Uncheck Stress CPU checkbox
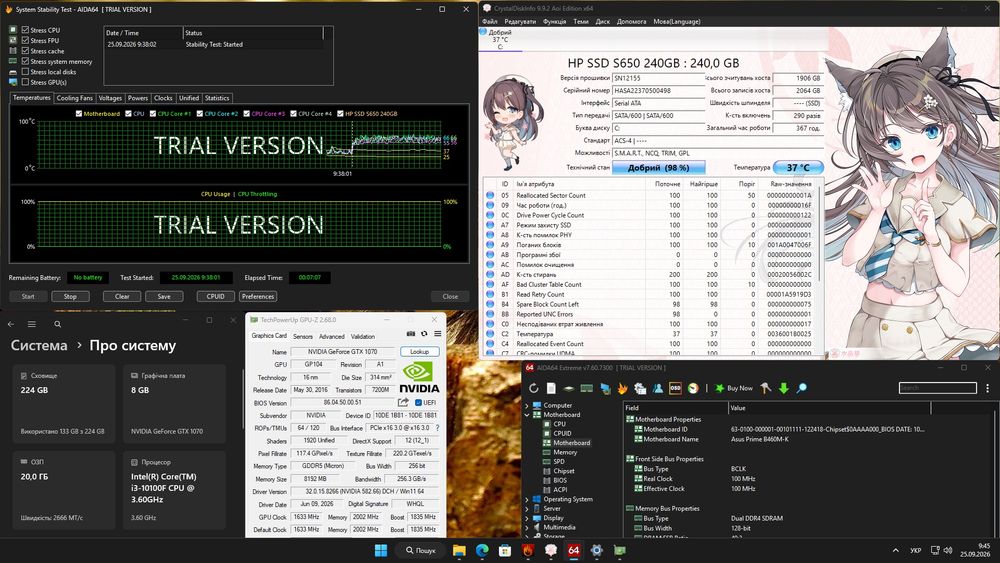1000x563 pixels. 26,30
